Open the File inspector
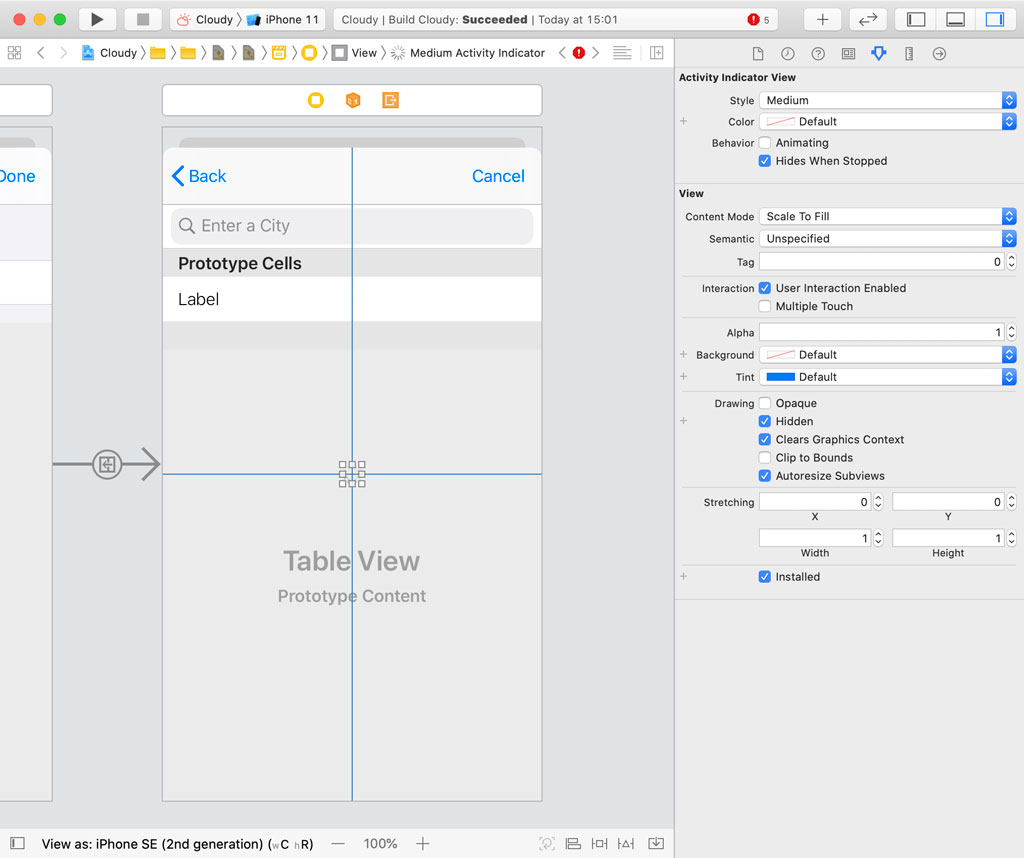1024x858 pixels. point(757,53)
